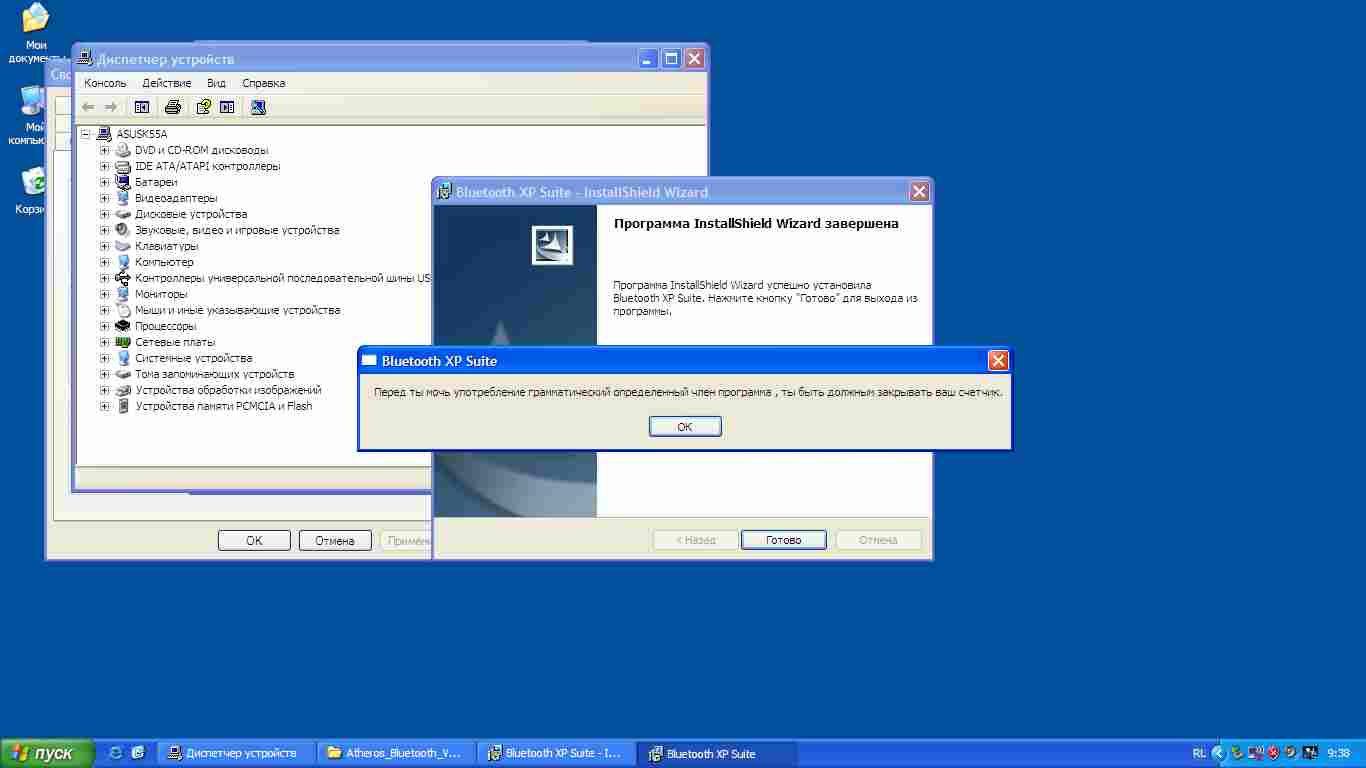Image resolution: width=1366 pixels, height=768 pixels.
Task: Expand IDE ATA/ATAPI контроллеры
Action: 105,166
